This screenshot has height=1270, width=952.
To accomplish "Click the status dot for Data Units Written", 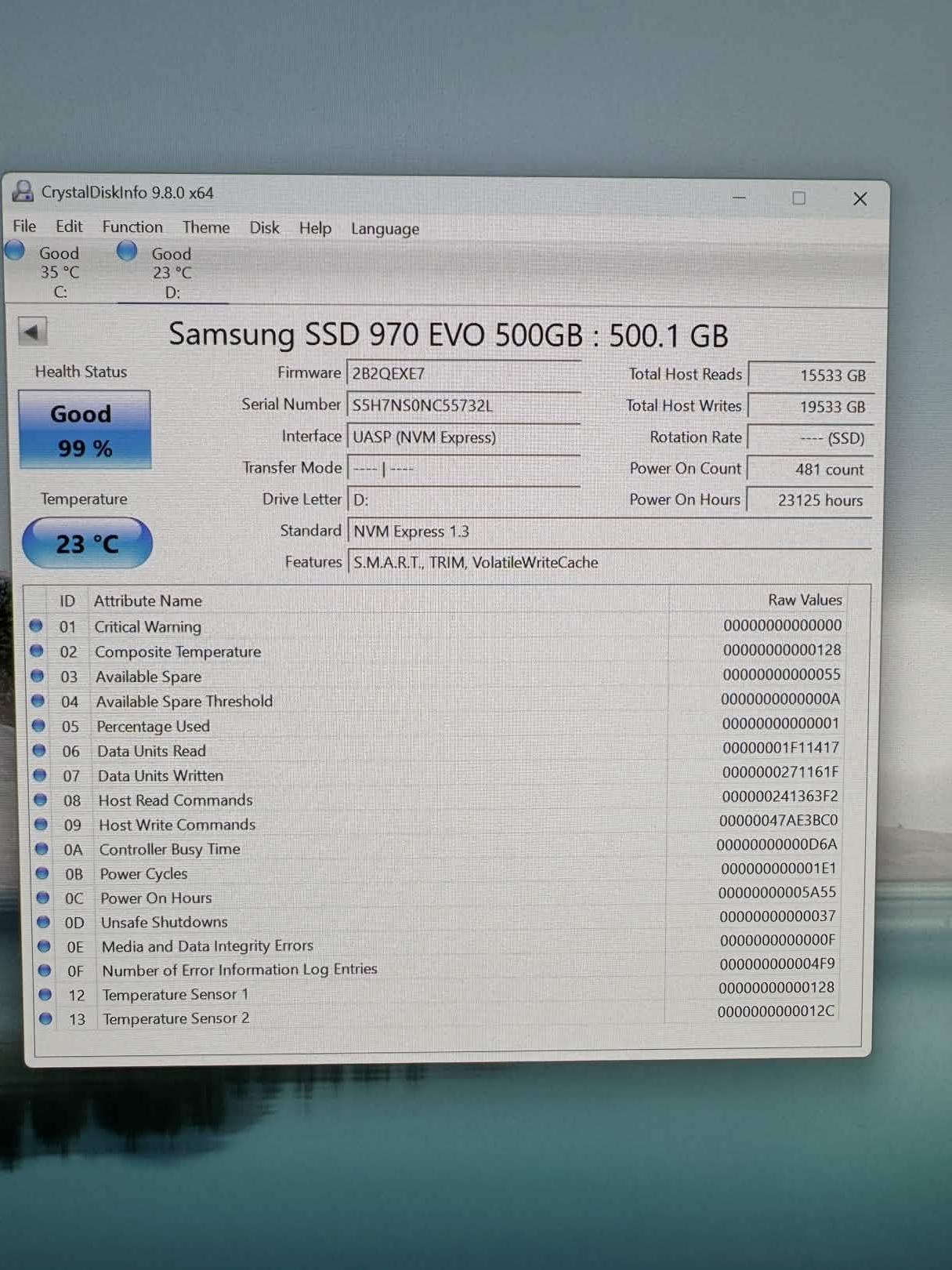I will point(40,775).
